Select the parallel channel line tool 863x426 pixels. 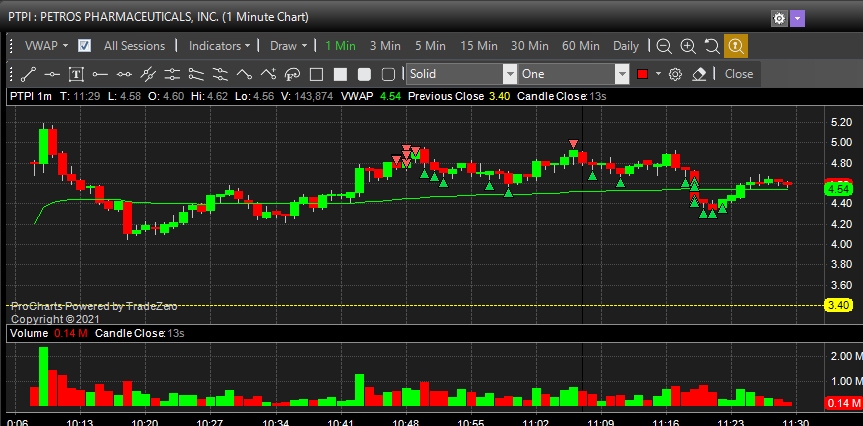pos(148,74)
